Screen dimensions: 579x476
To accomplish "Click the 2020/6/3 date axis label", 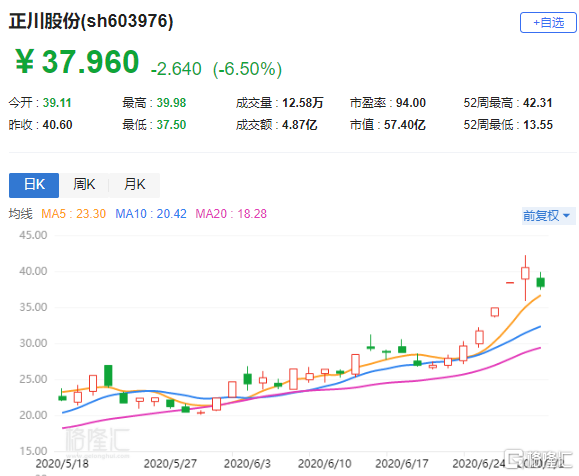I will pos(247,464).
